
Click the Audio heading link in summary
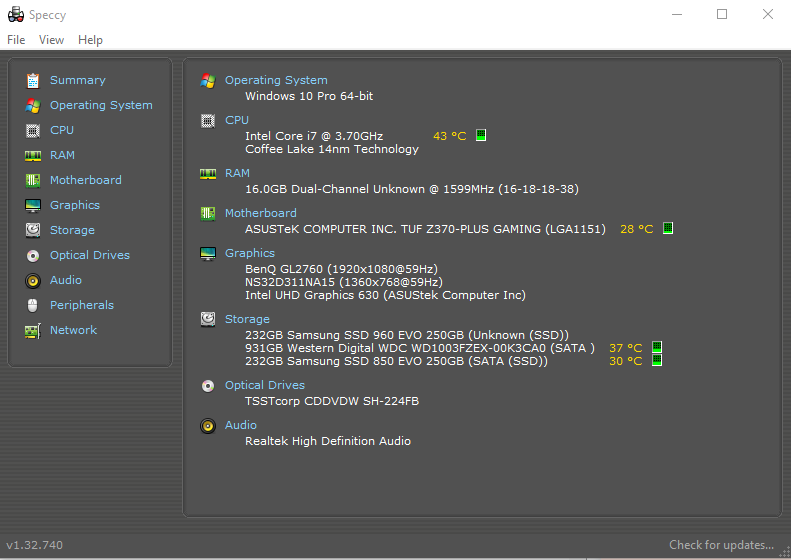click(x=241, y=425)
